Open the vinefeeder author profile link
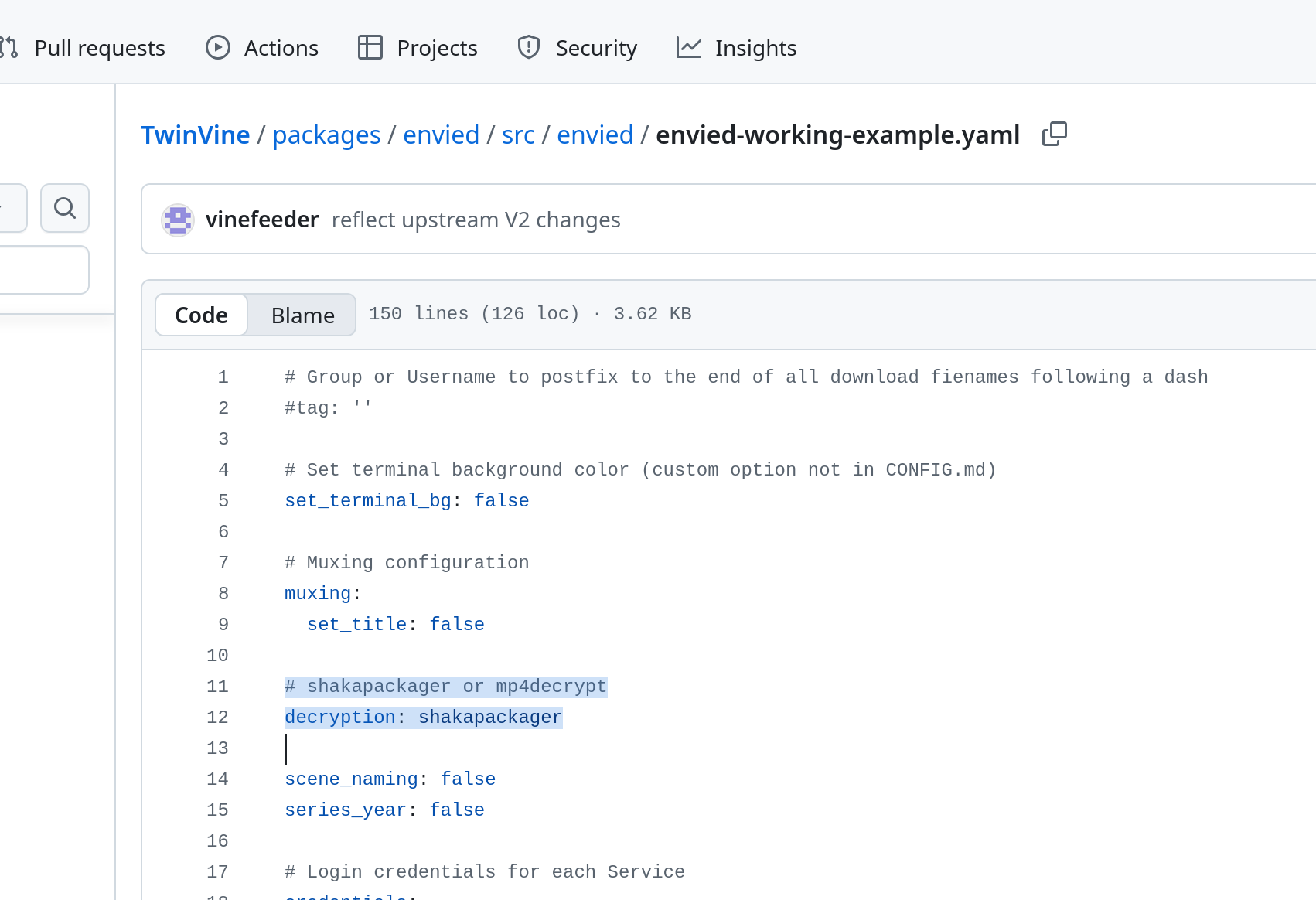Viewport: 1316px width, 900px height. pyautogui.click(x=262, y=220)
